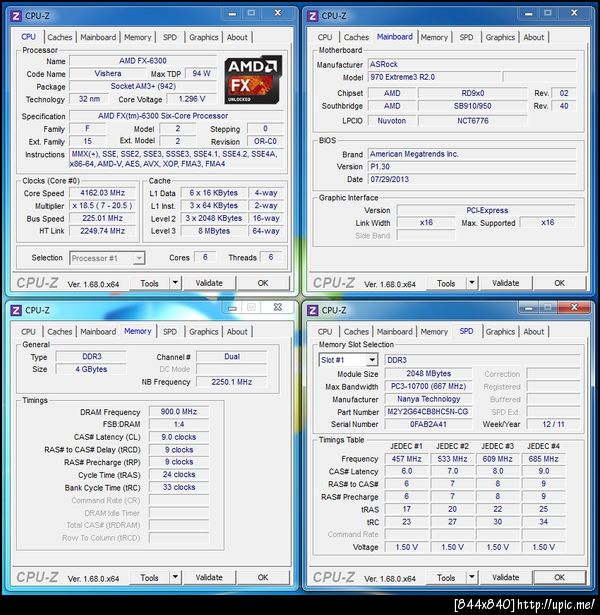The width and height of the screenshot is (600, 615).
Task: Click the memory size value '4 GBytes'
Action: click(x=91, y=369)
